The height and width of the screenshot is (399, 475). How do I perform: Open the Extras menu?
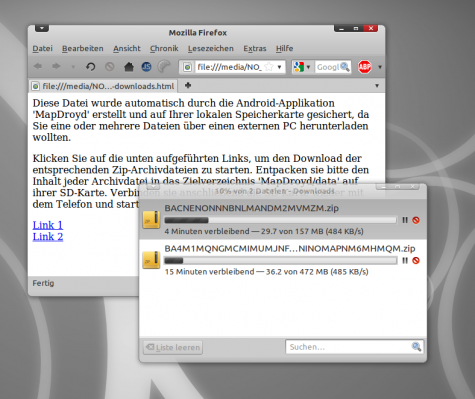click(255, 49)
